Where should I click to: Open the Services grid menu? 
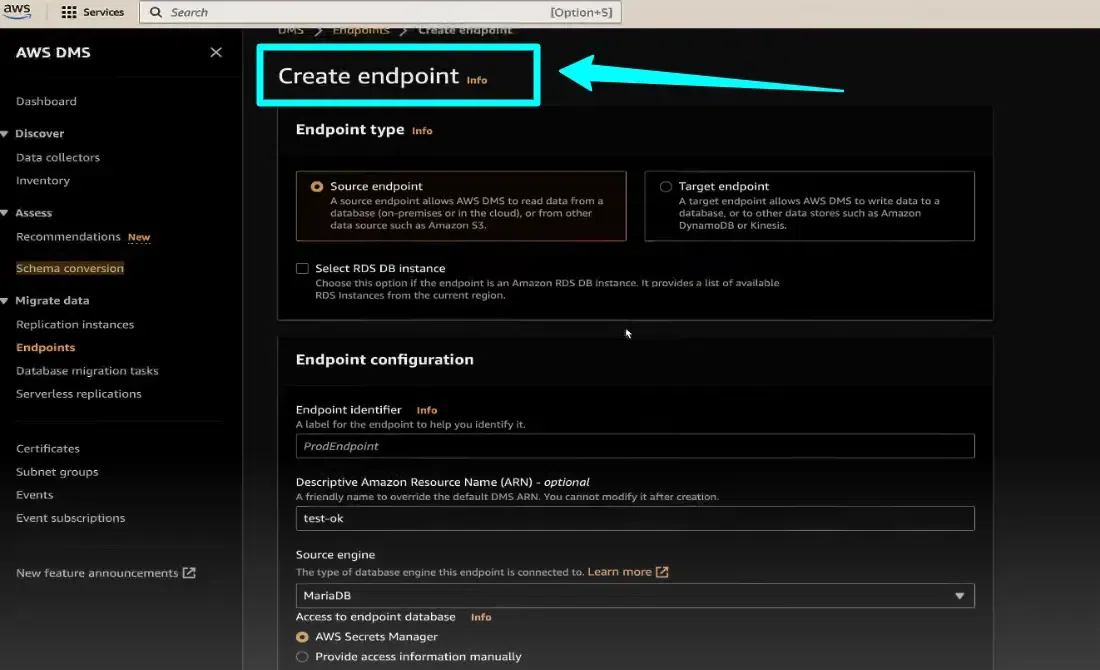93,12
